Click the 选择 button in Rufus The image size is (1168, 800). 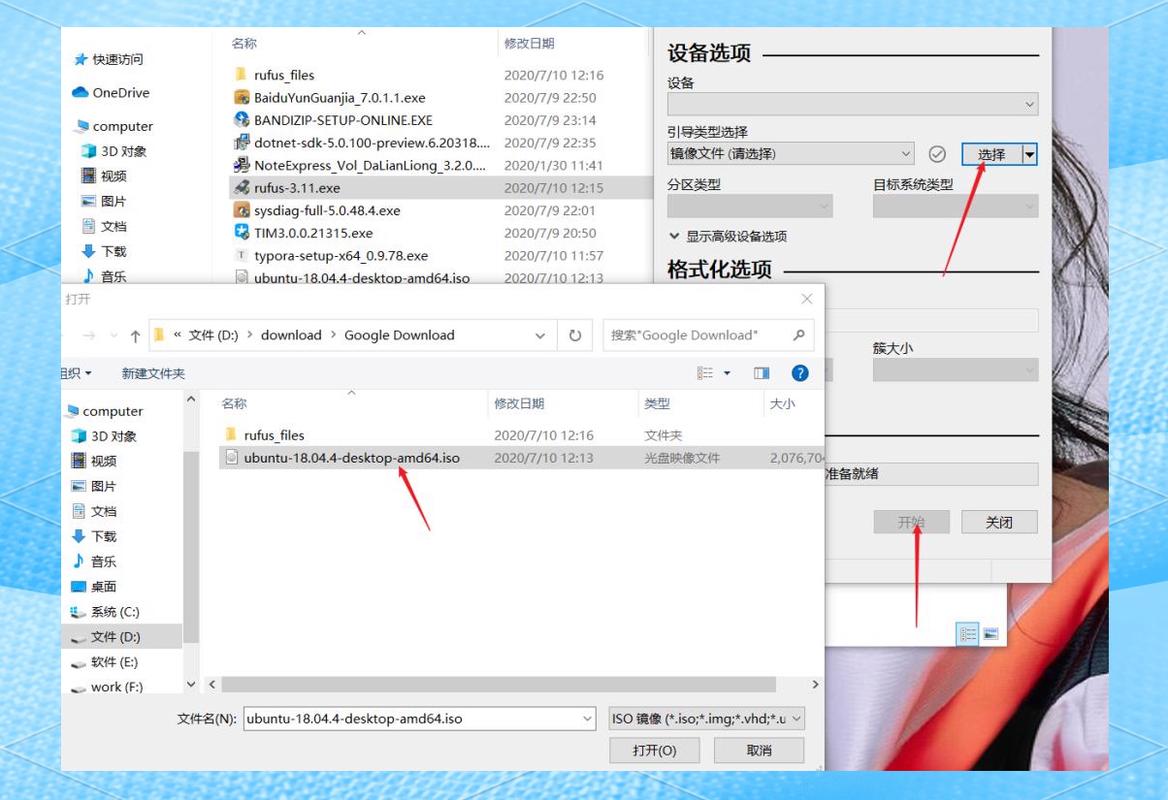(x=991, y=154)
